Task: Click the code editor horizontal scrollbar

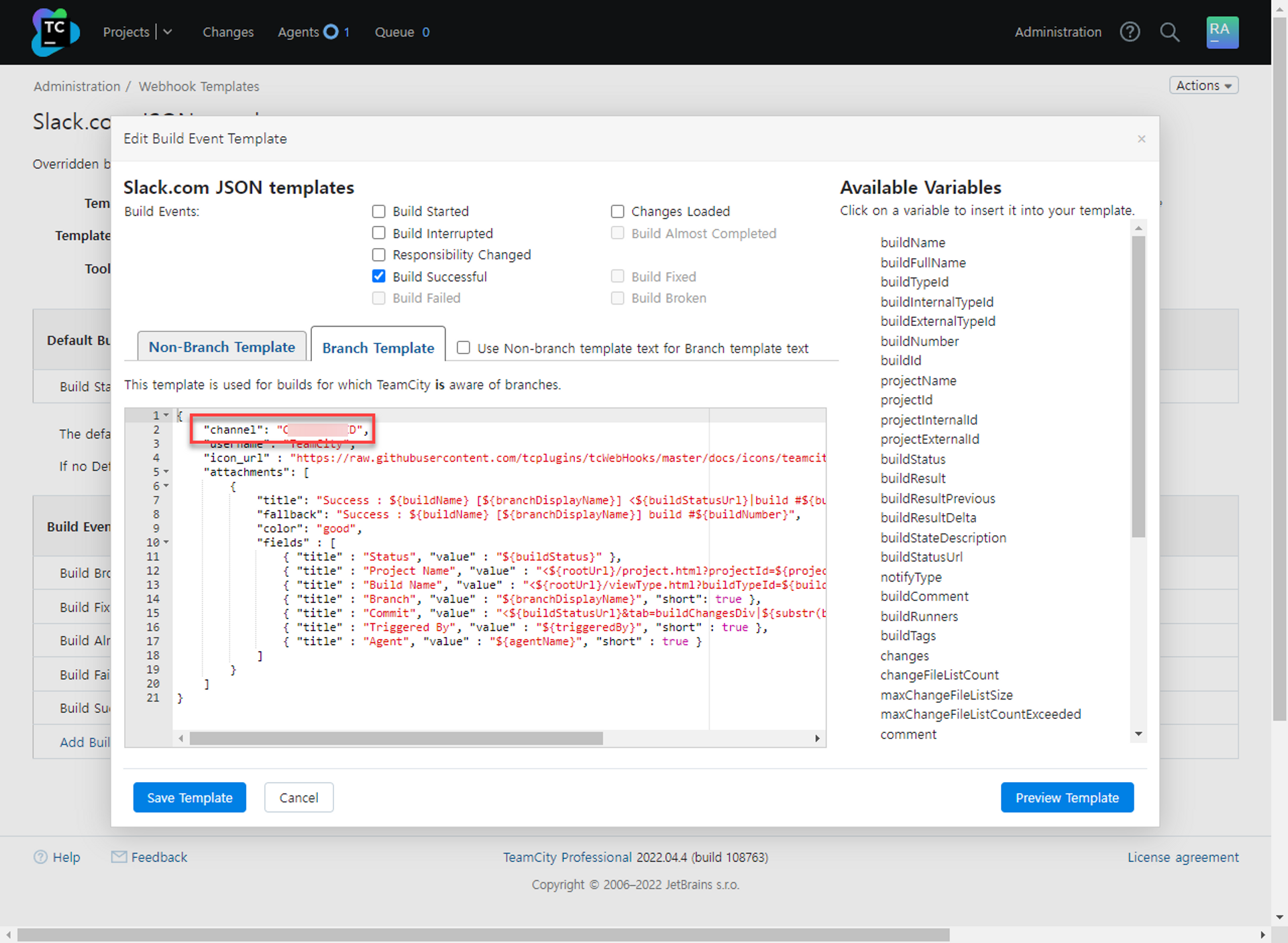Action: tap(396, 738)
